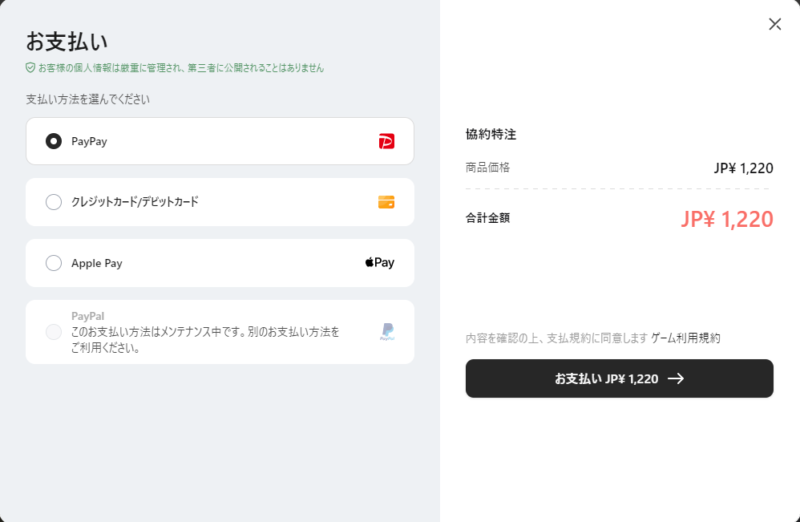This screenshot has height=522, width=800.
Task: Click the orange credit card icon
Action: point(387,202)
